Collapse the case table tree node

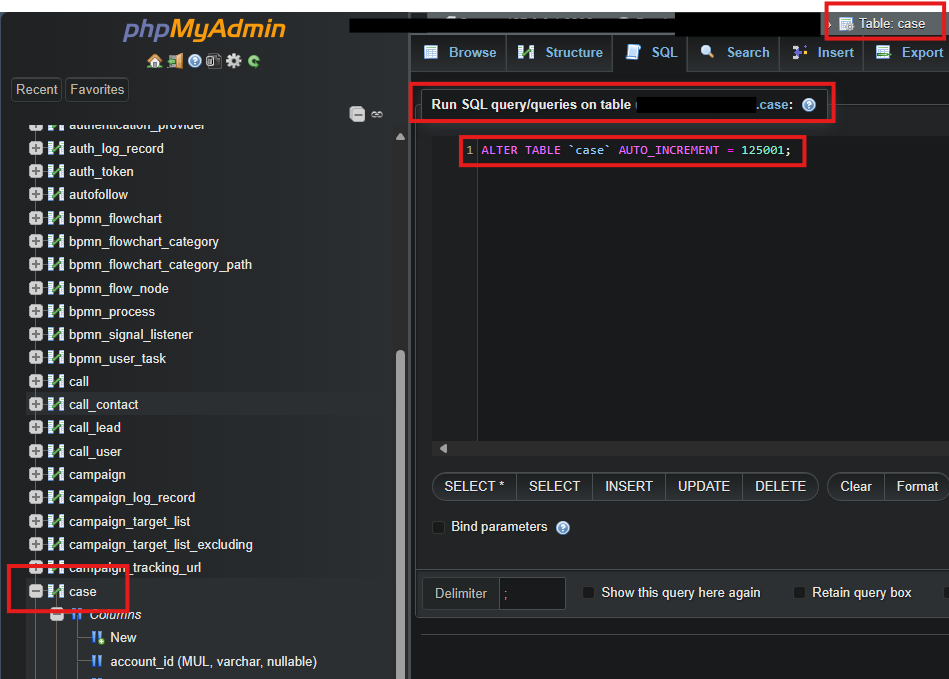tap(36, 591)
